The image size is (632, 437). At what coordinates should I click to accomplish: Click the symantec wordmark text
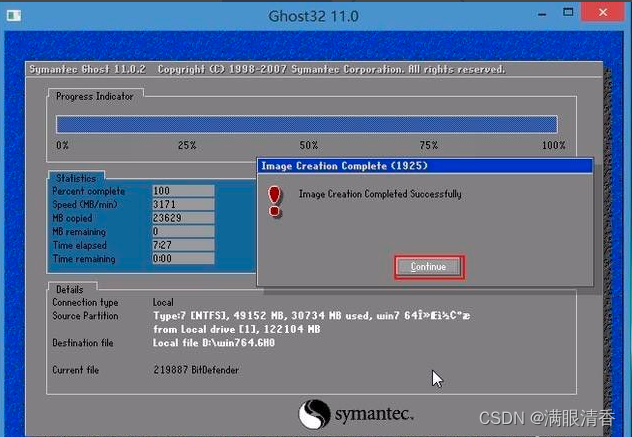374,414
